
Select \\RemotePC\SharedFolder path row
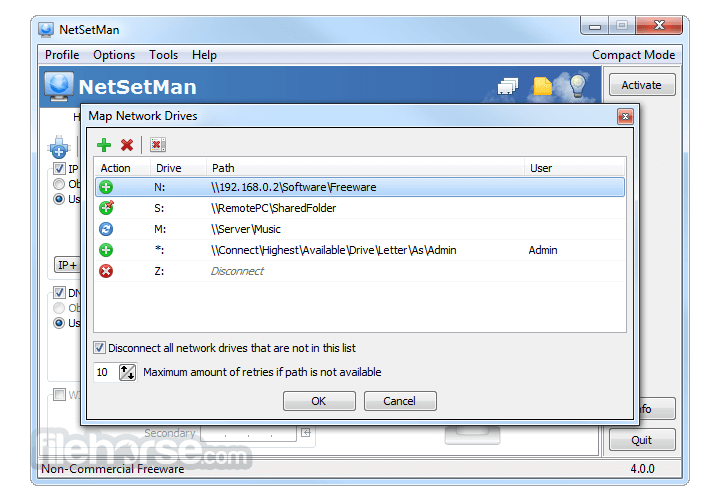274,208
